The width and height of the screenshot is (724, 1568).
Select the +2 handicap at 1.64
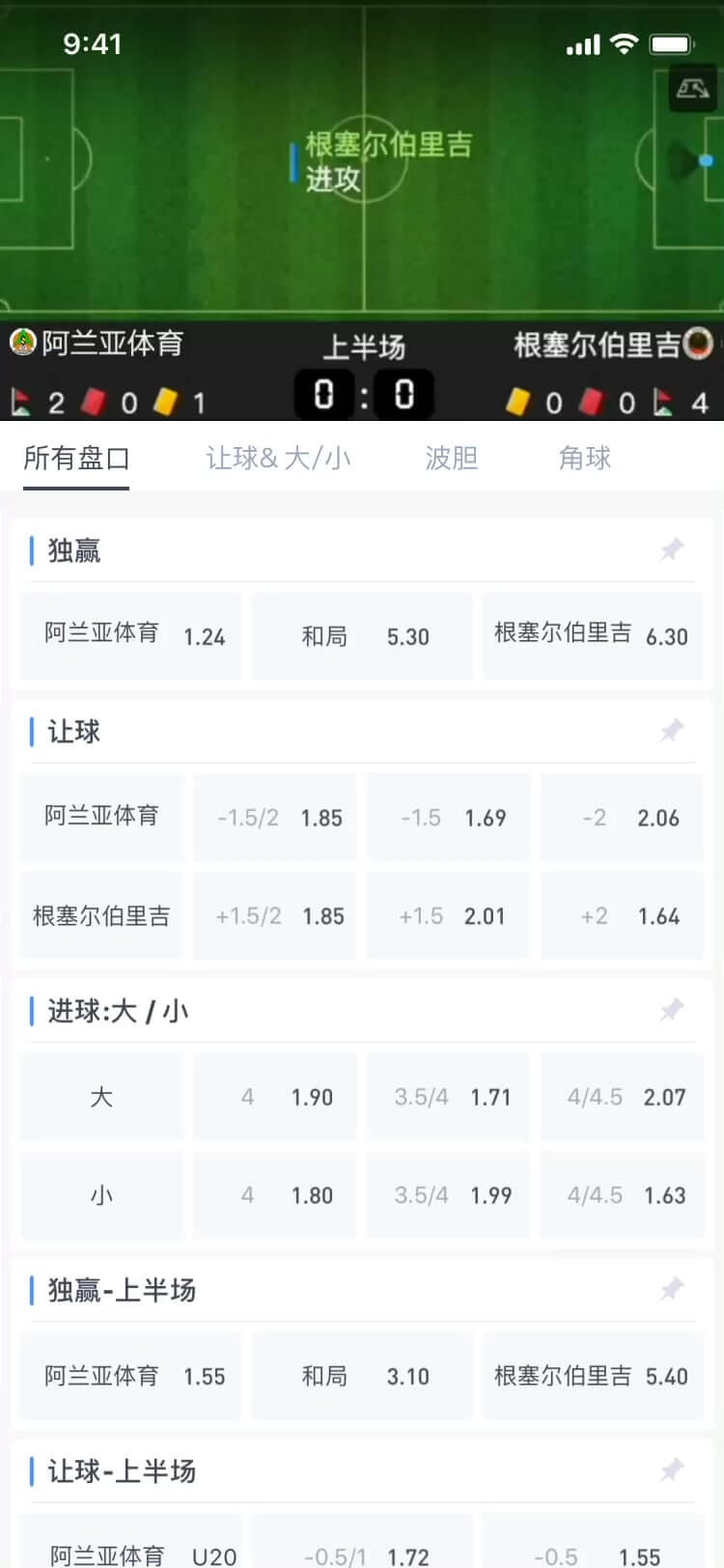pos(623,915)
